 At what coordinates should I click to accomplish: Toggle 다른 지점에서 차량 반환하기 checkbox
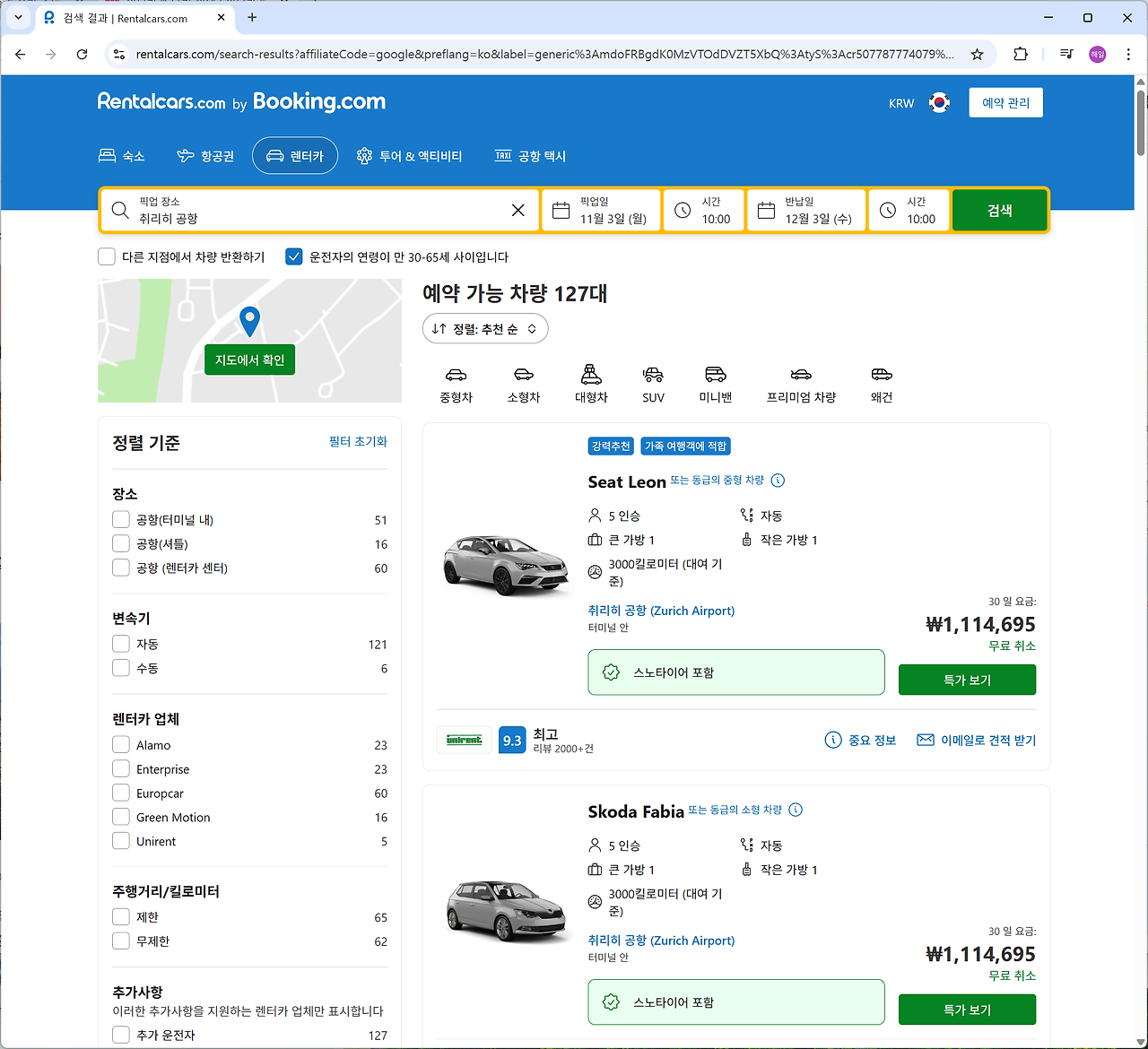click(107, 256)
